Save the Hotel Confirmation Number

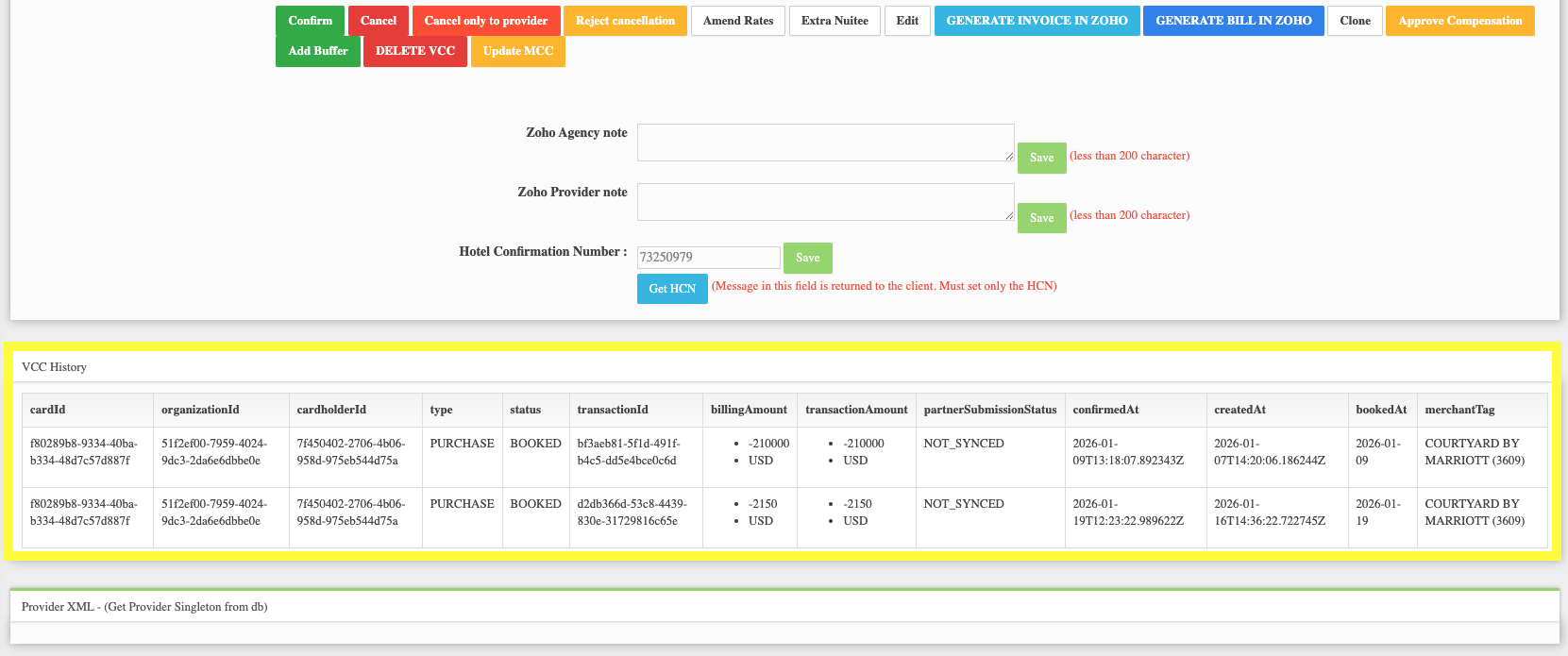click(808, 258)
